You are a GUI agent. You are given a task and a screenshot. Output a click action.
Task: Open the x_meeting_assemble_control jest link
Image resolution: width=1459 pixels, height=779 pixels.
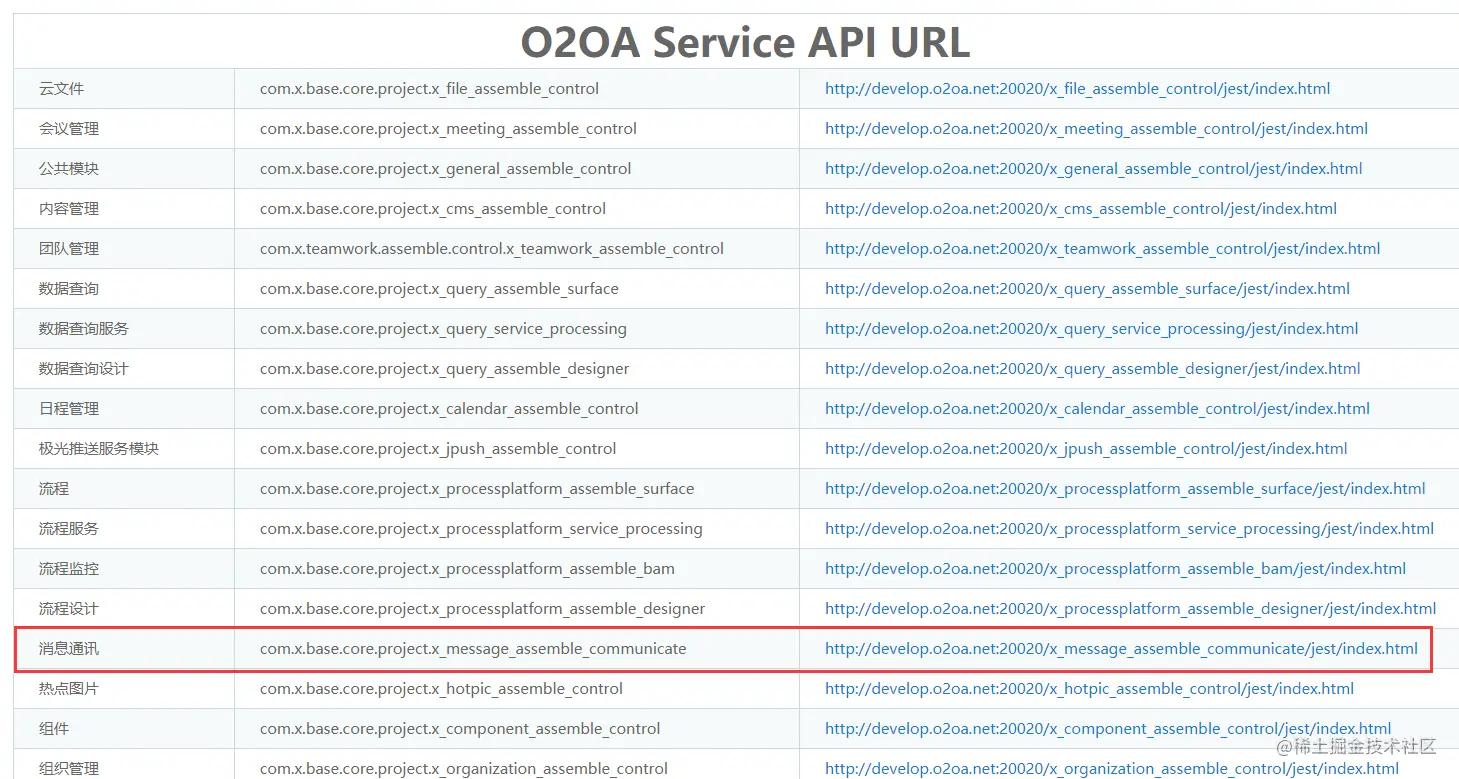(x=1096, y=129)
